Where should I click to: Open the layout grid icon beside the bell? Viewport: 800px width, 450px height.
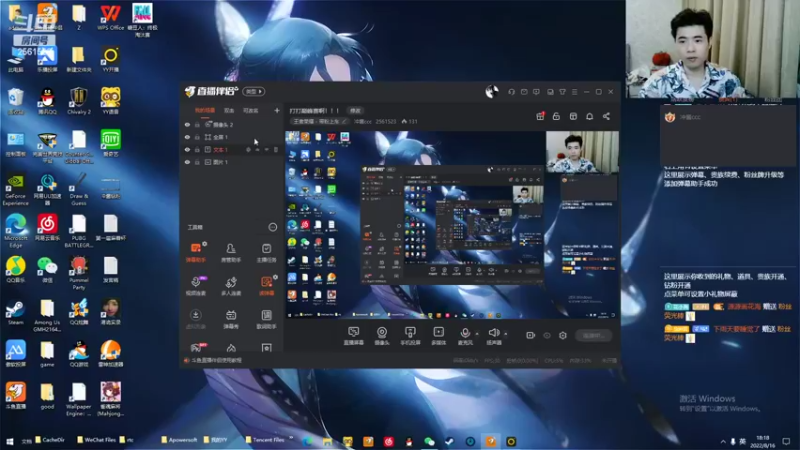pos(573,116)
